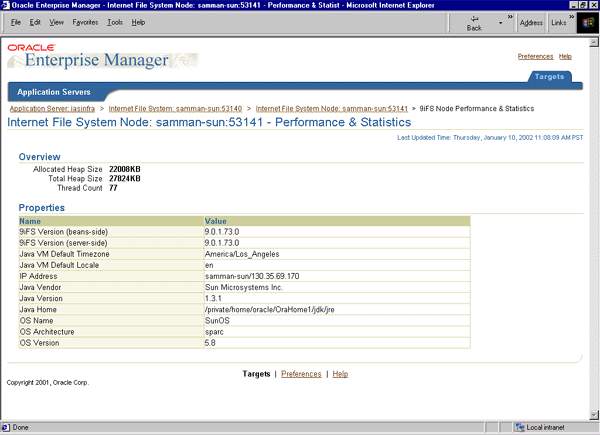Open the footer Preferences link
The image size is (600, 435).
[x=301, y=374]
